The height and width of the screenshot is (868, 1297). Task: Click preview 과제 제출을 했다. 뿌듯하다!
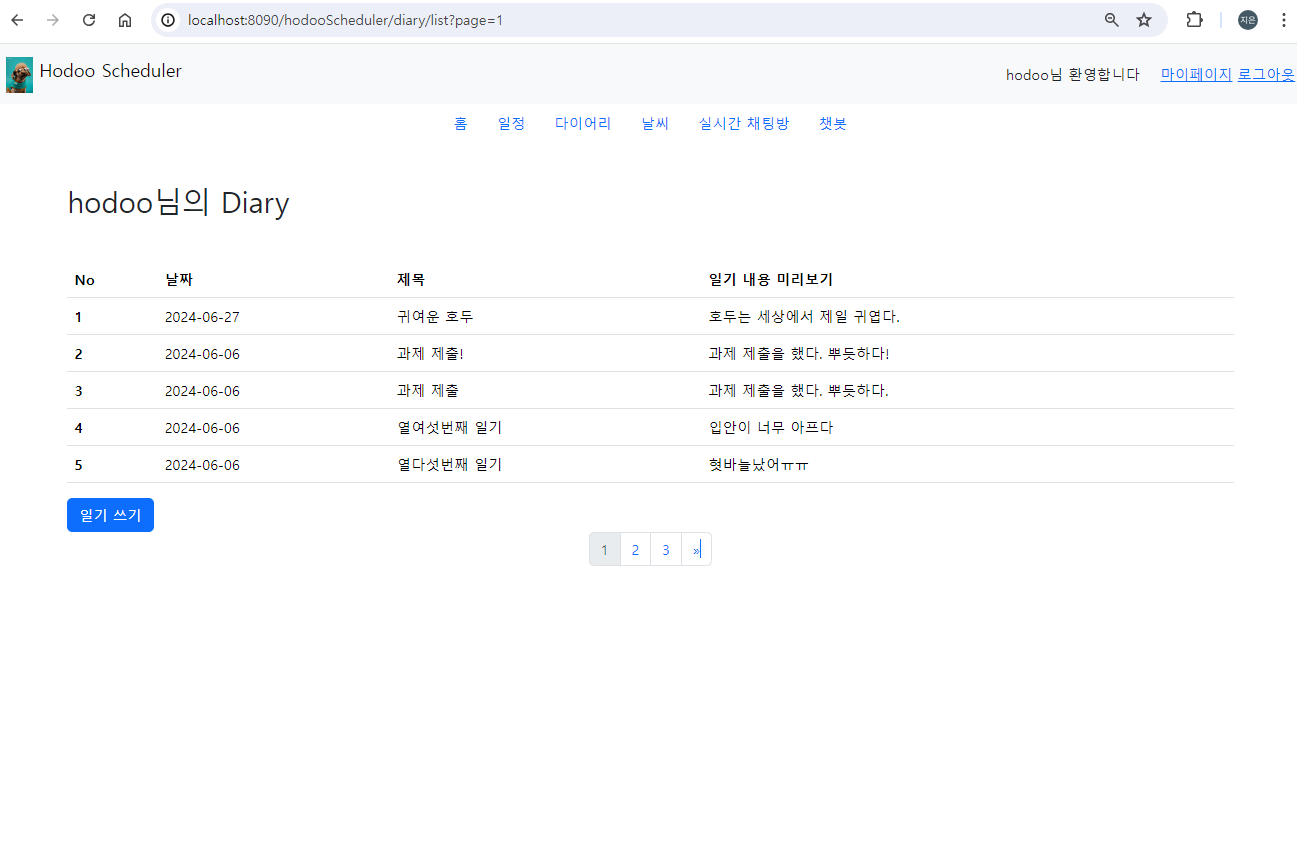799,354
